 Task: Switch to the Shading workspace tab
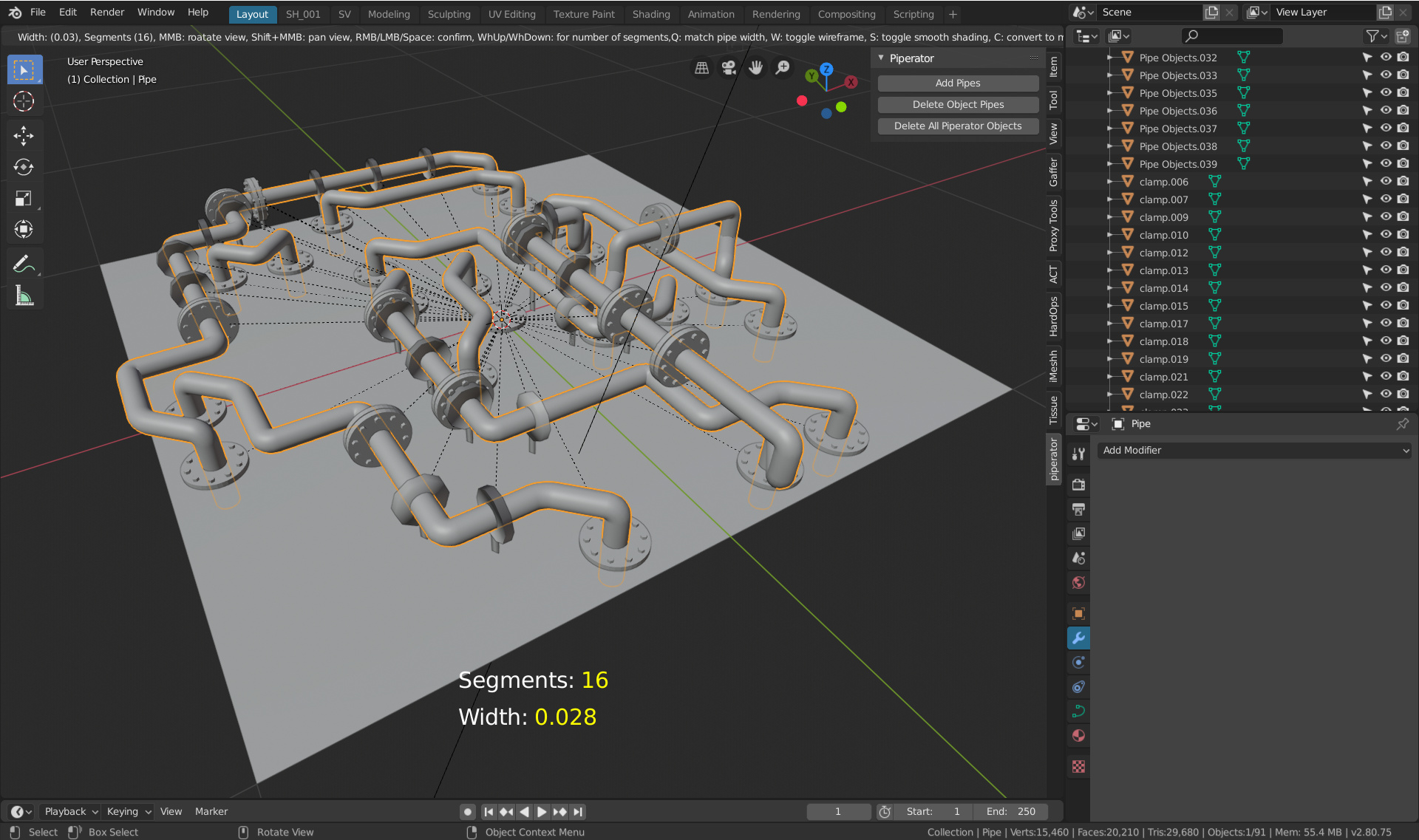[x=651, y=14]
